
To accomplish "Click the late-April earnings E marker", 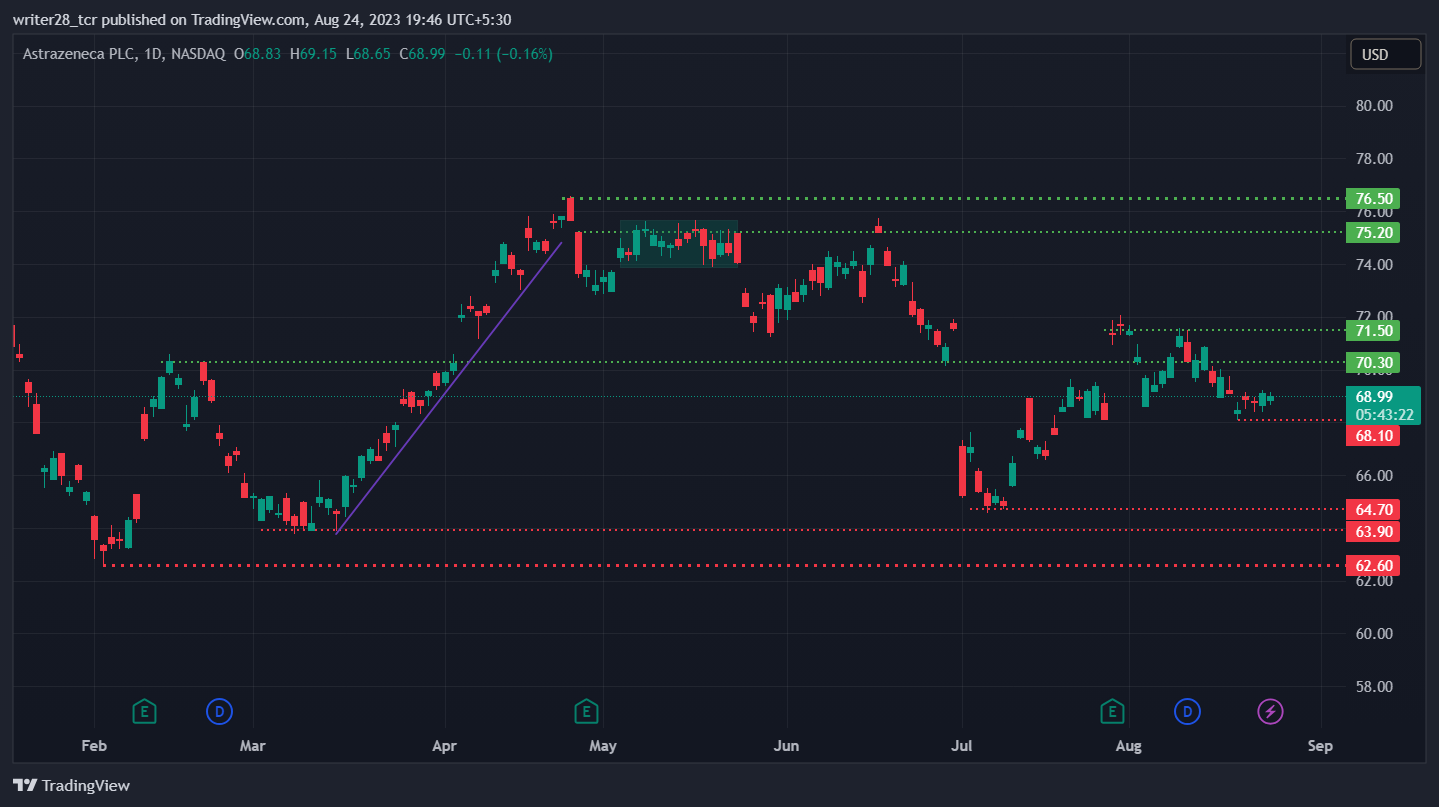I will (x=586, y=712).
